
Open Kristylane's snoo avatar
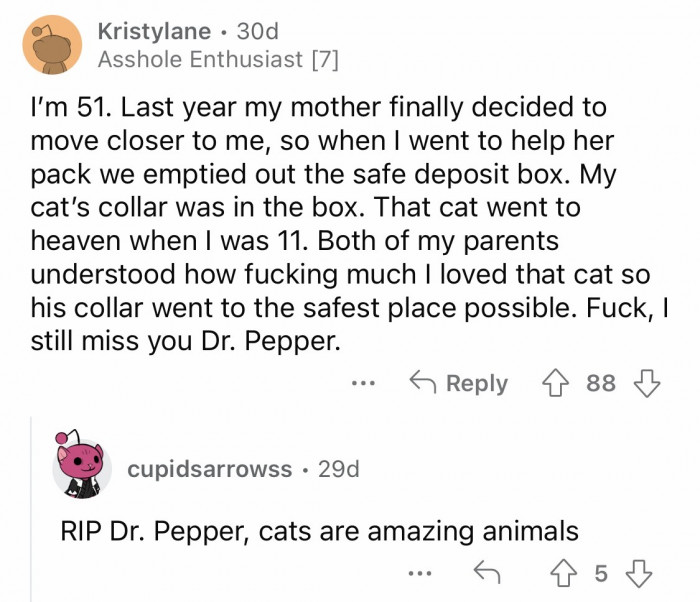51,43
